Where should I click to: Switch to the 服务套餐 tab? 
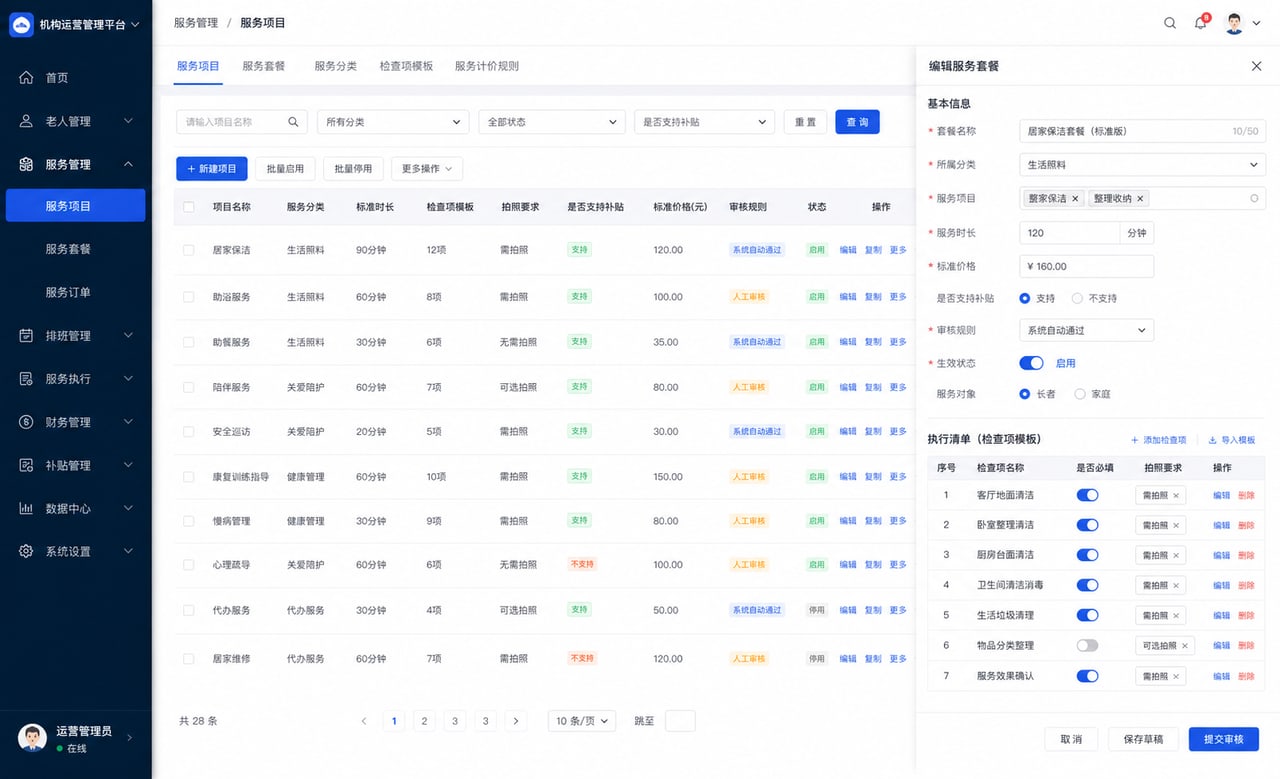[264, 66]
